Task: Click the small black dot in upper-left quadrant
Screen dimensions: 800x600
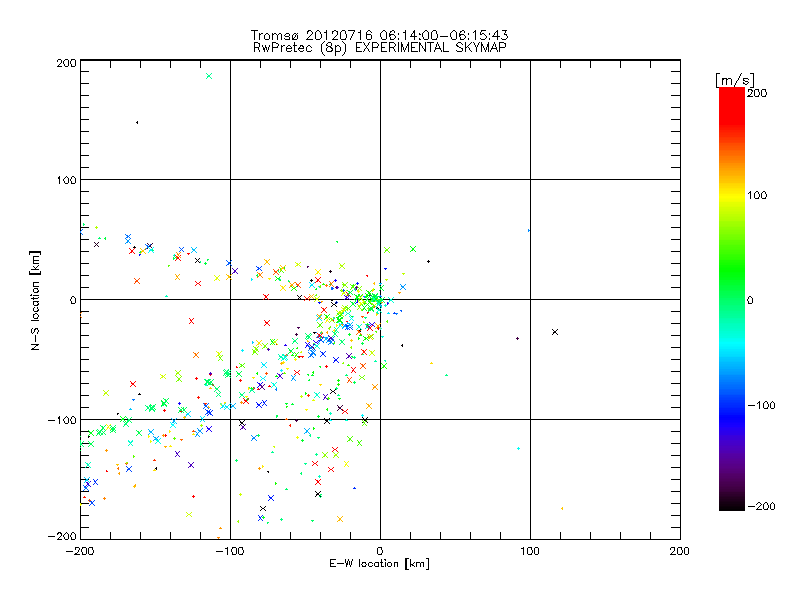Action: (x=137, y=122)
